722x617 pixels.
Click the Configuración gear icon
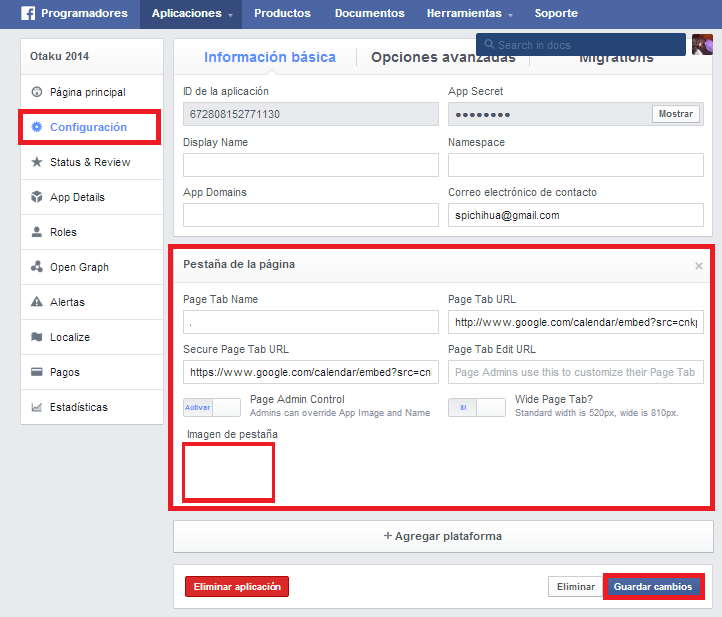coord(37,127)
